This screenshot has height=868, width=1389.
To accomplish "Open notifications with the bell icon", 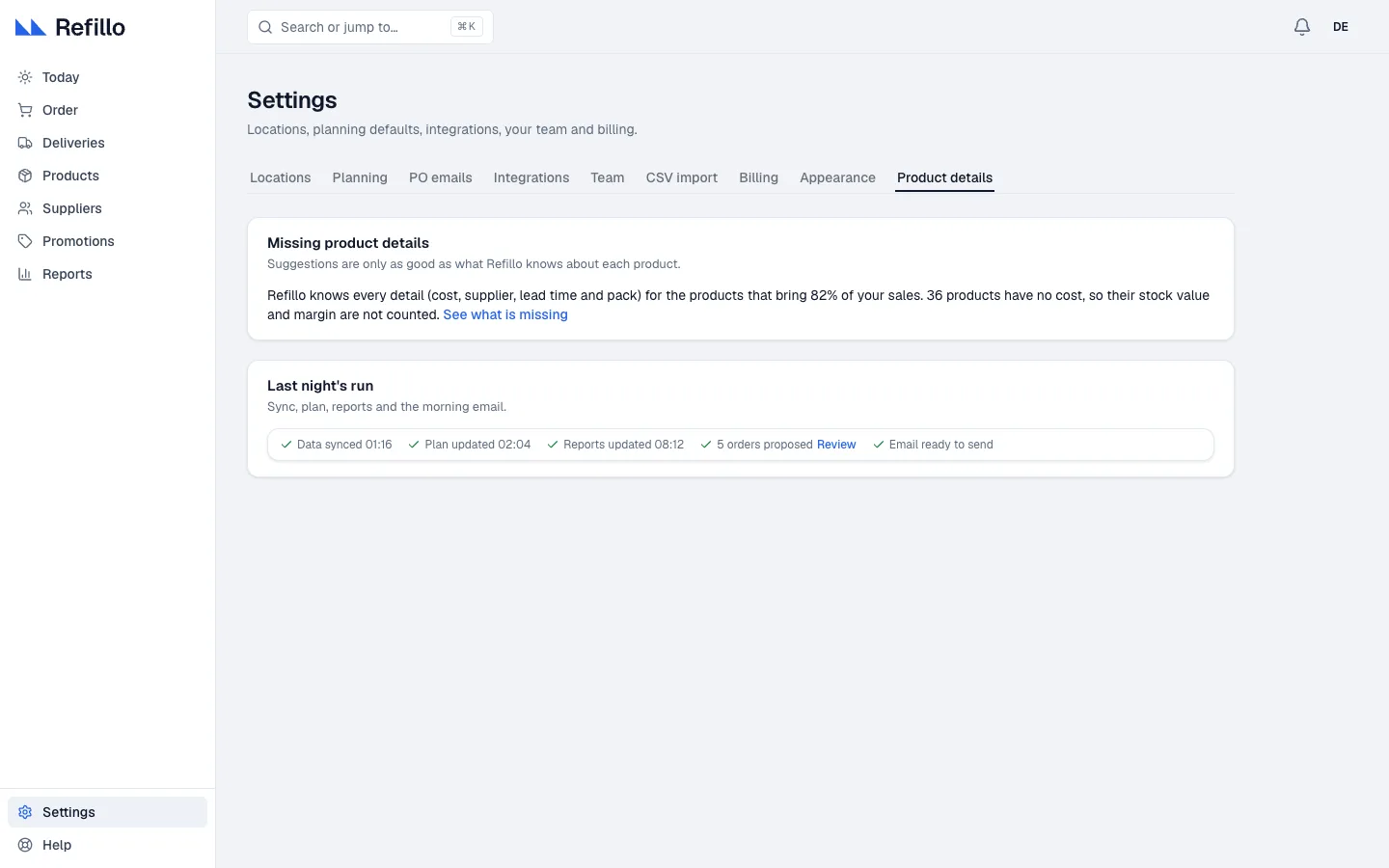I will (x=1302, y=27).
